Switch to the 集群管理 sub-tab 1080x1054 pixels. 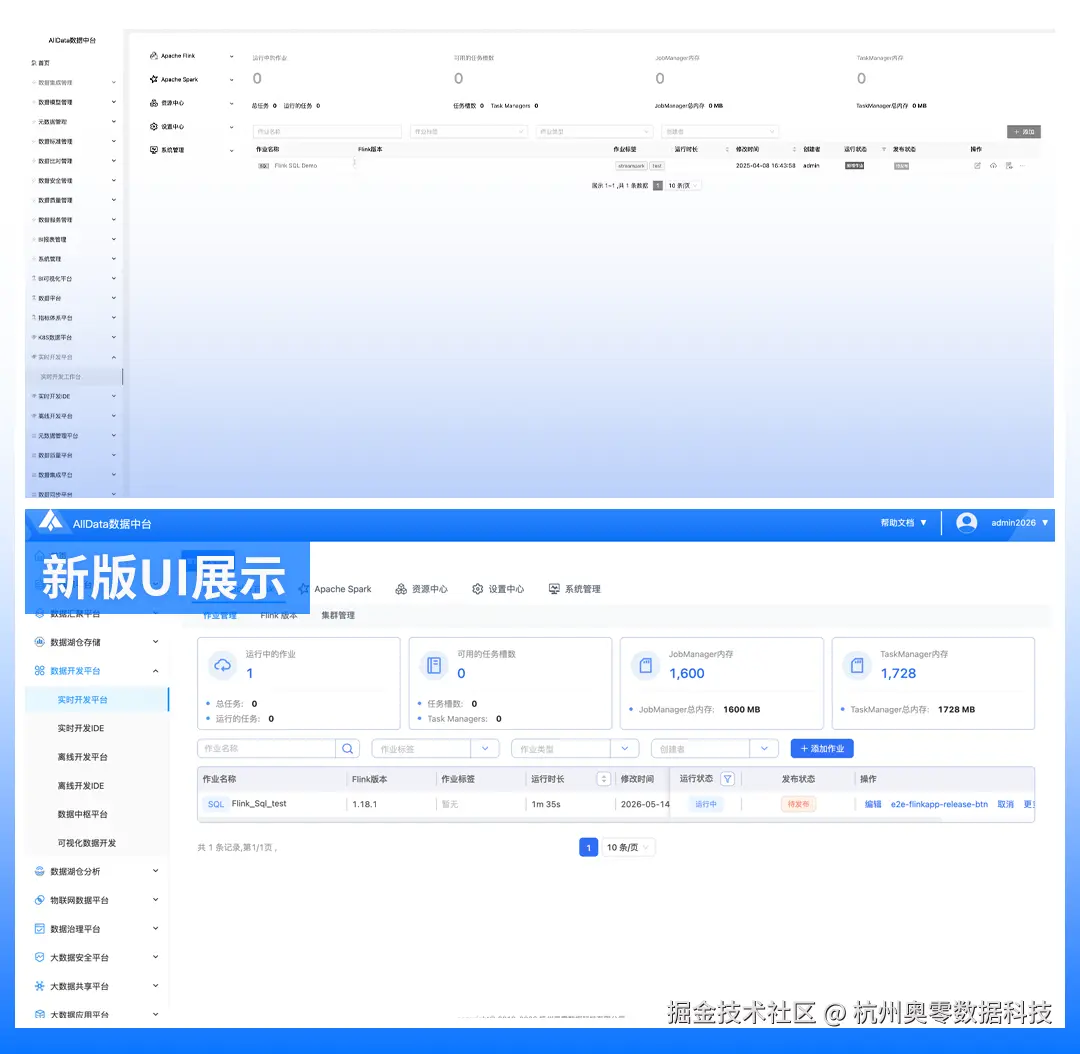338,615
